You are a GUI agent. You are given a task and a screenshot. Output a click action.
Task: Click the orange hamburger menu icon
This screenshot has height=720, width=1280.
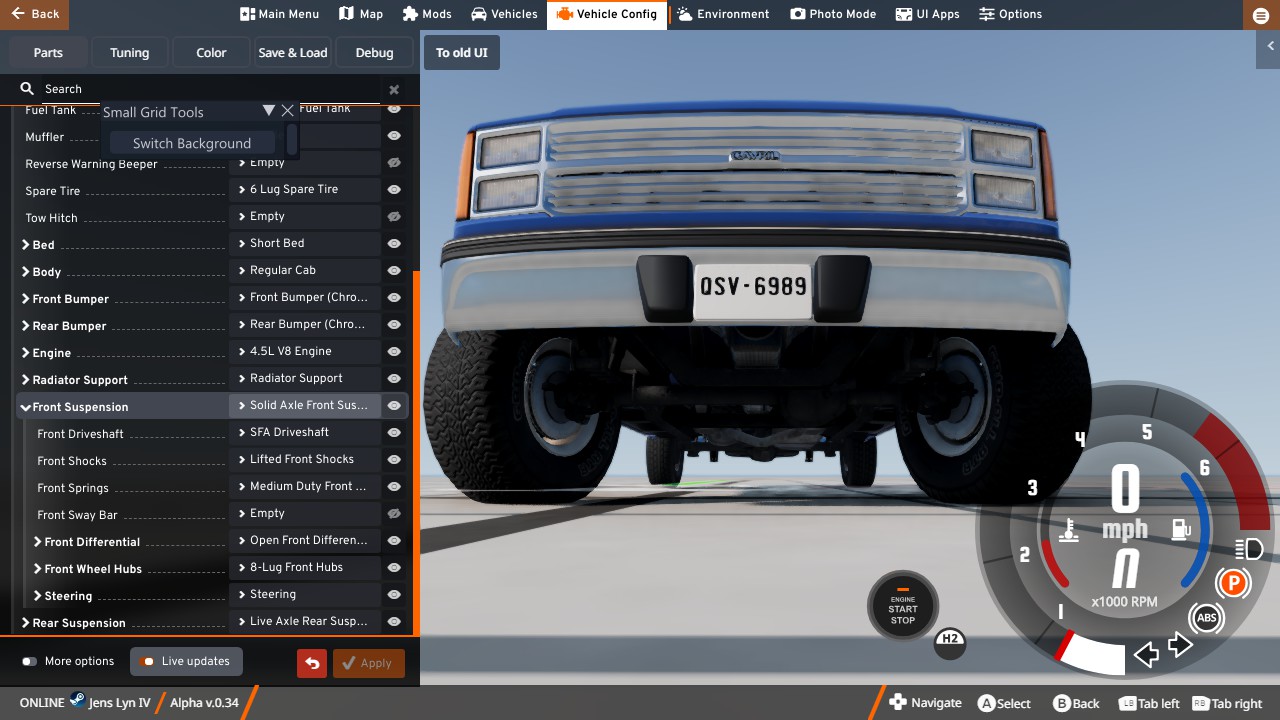pyautogui.click(x=1260, y=15)
